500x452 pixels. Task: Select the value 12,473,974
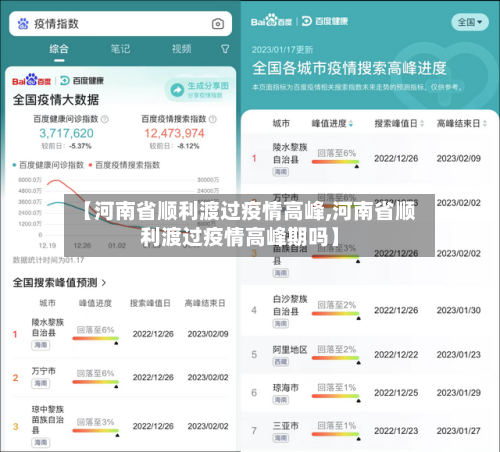[174, 133]
